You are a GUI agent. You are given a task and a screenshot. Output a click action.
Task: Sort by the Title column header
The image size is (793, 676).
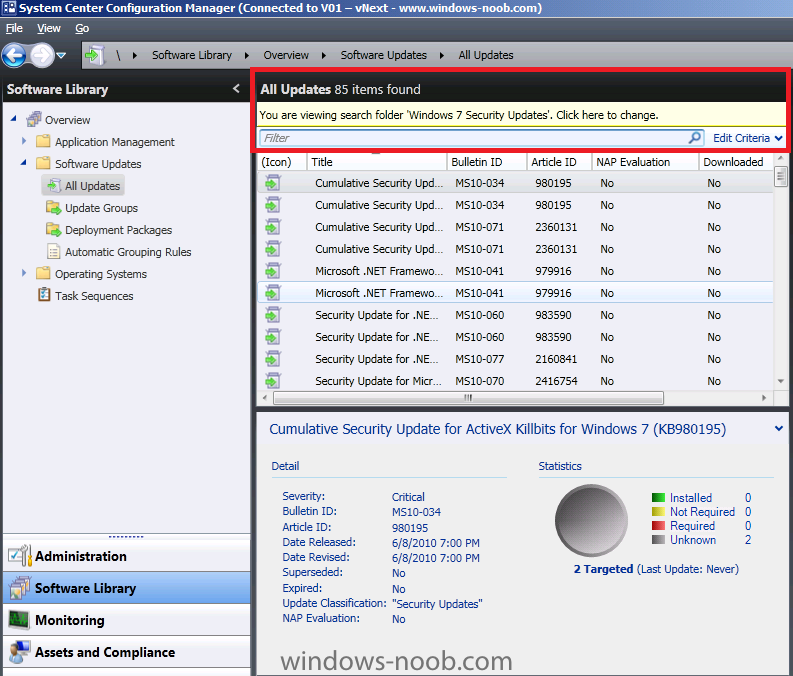(377, 162)
